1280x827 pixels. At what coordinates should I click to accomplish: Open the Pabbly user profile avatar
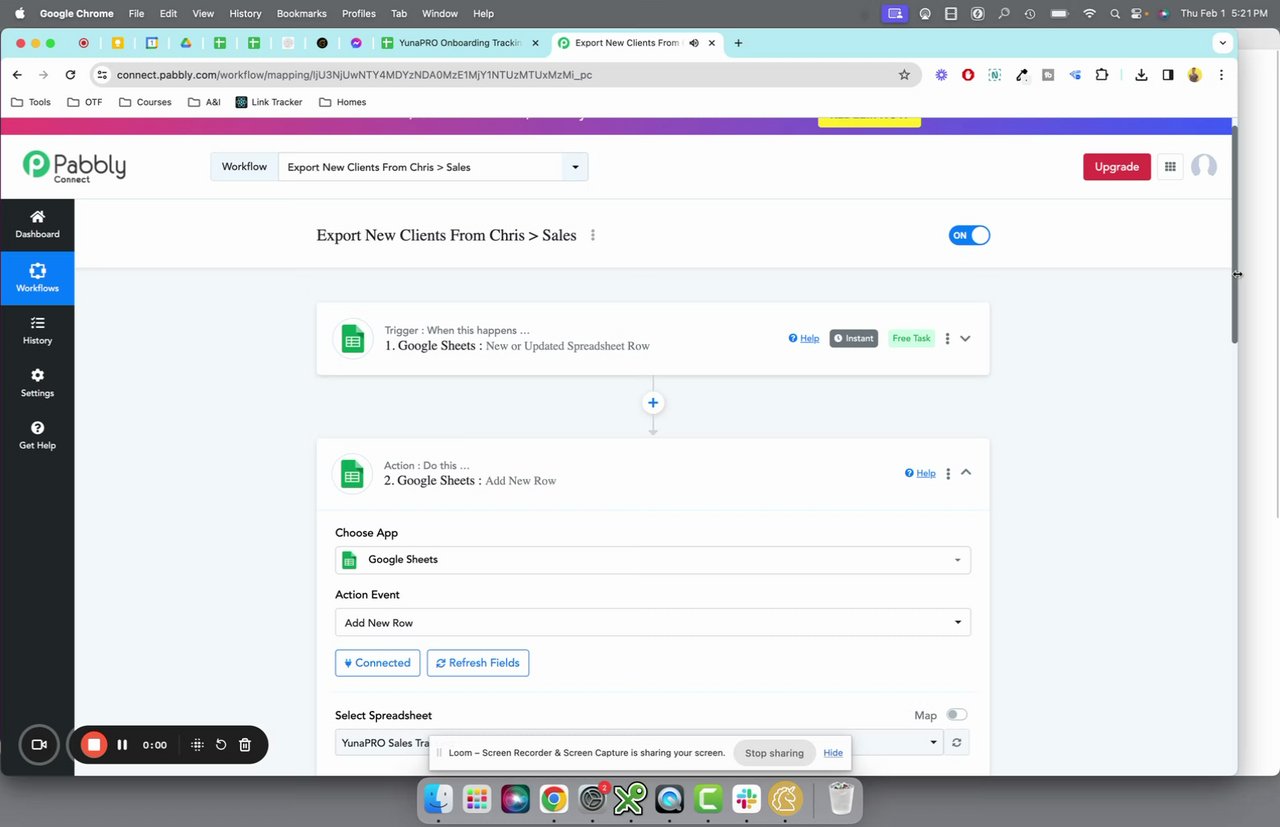click(x=1204, y=167)
